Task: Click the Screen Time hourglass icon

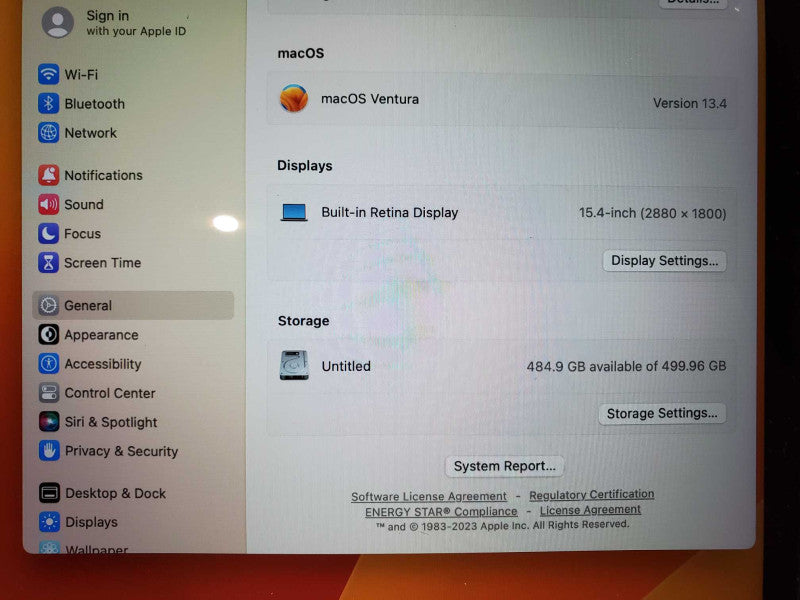Action: (x=48, y=262)
